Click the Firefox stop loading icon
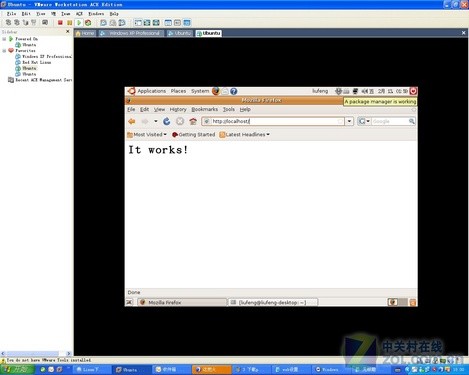 tap(180, 121)
